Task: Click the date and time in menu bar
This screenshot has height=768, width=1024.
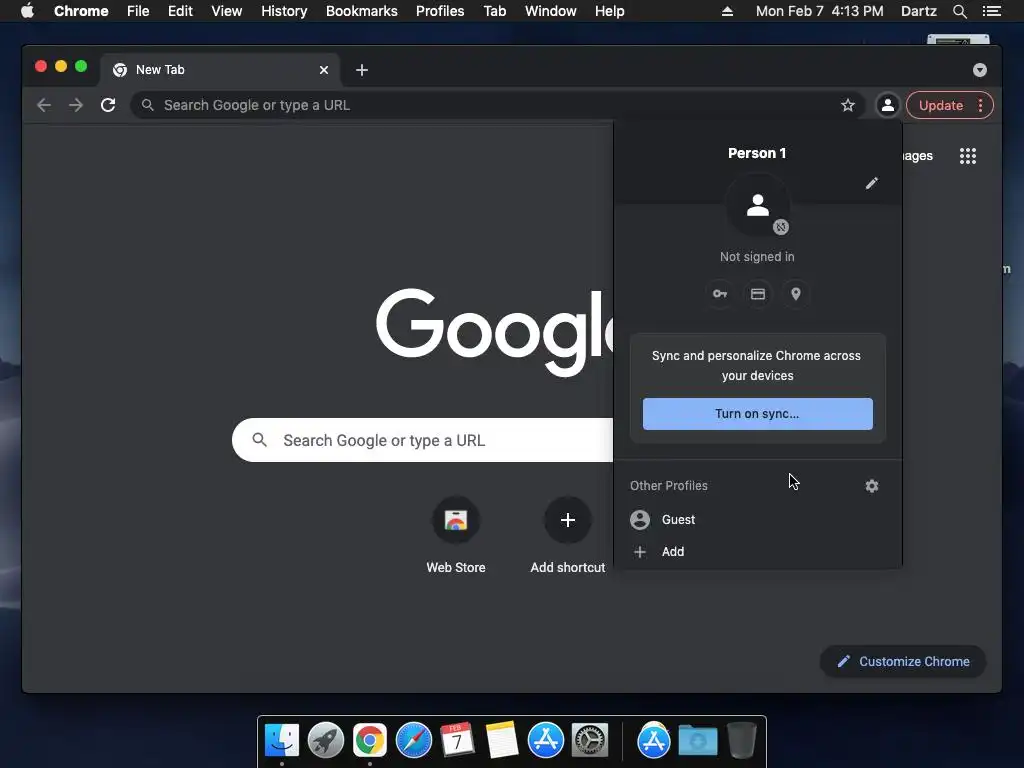Action: click(819, 11)
